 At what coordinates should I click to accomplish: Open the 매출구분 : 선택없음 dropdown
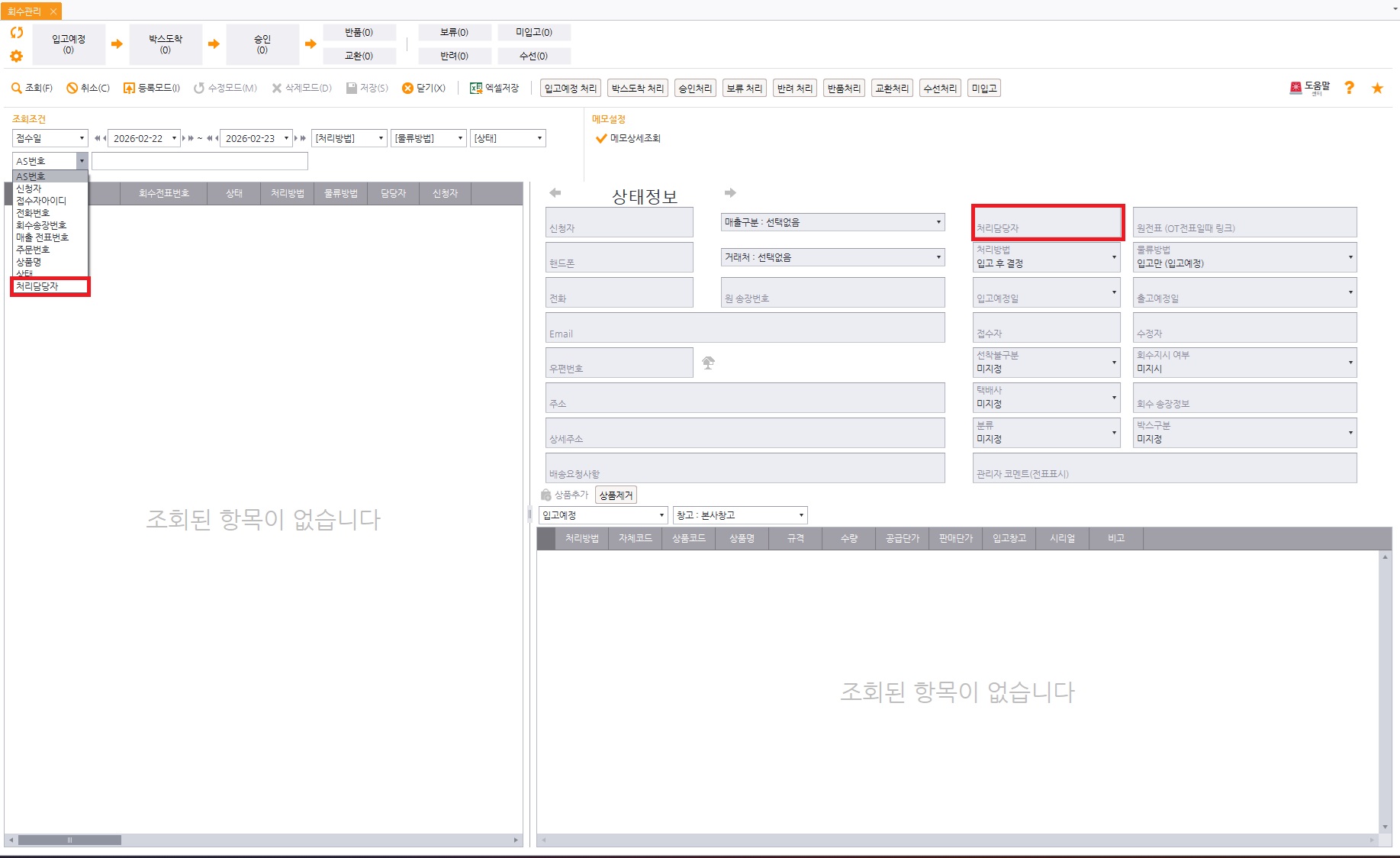tap(832, 222)
